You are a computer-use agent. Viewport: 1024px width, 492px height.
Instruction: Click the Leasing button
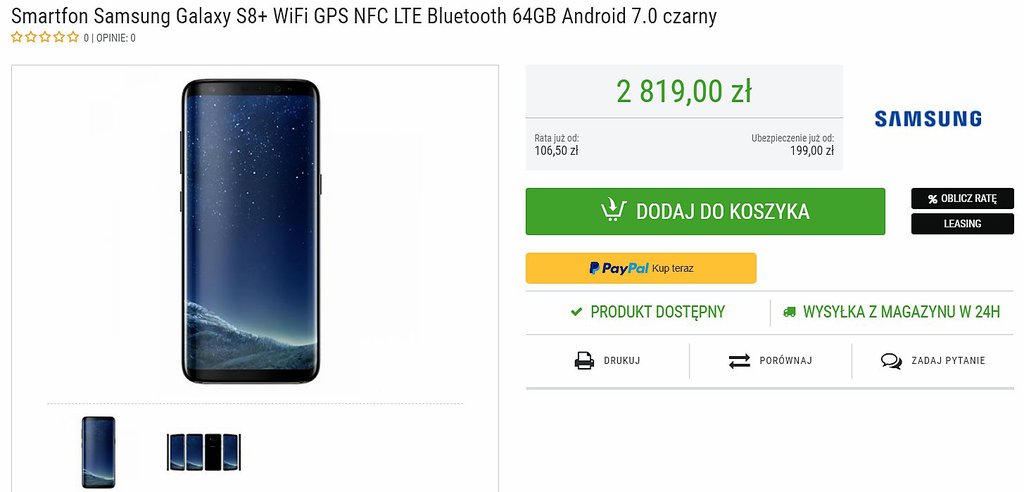(962, 224)
